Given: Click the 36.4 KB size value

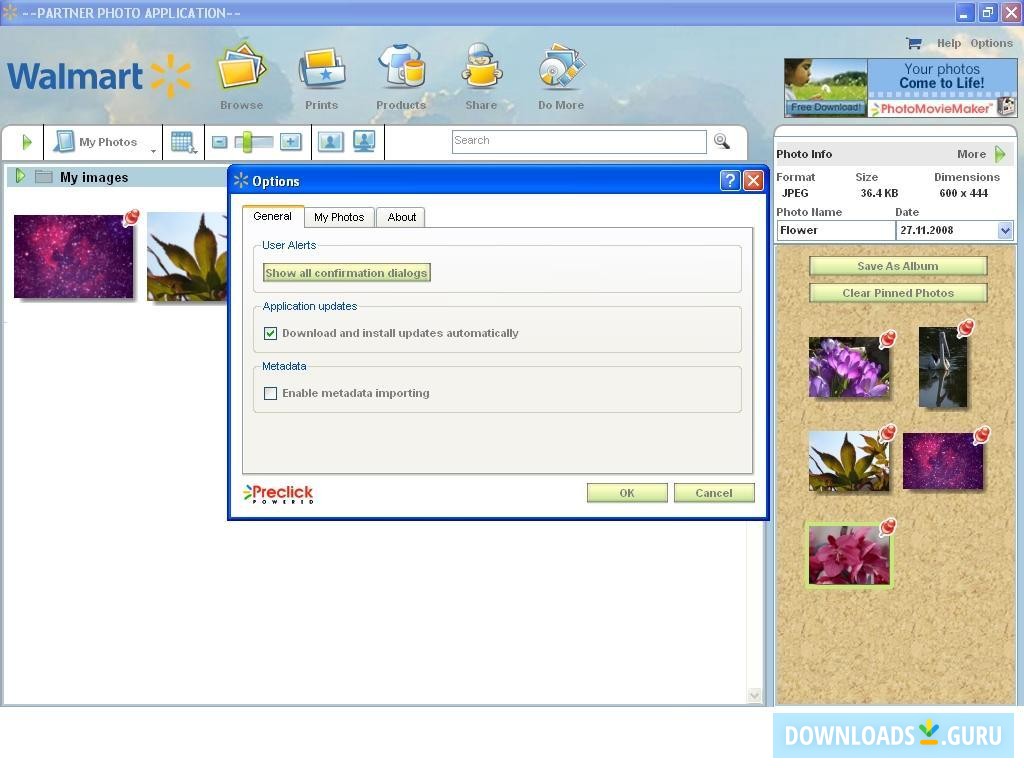Looking at the screenshot, I should (x=879, y=193).
